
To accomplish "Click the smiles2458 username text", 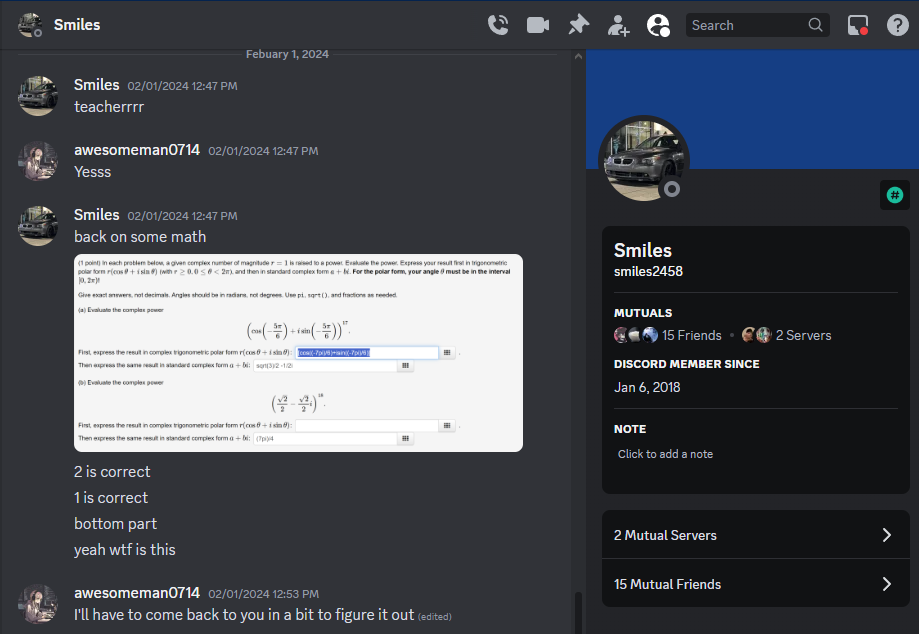I will [648, 271].
